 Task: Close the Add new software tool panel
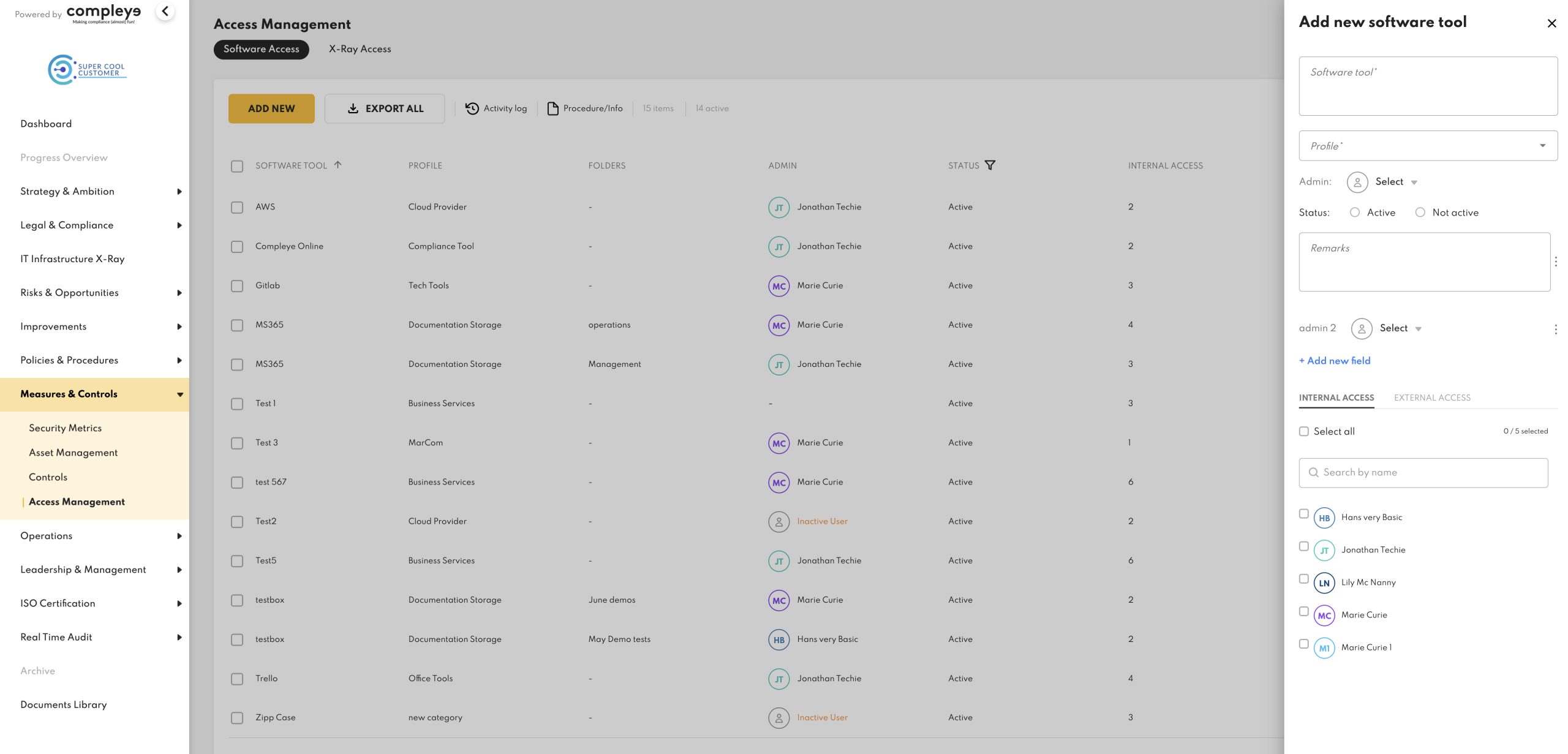[1551, 23]
